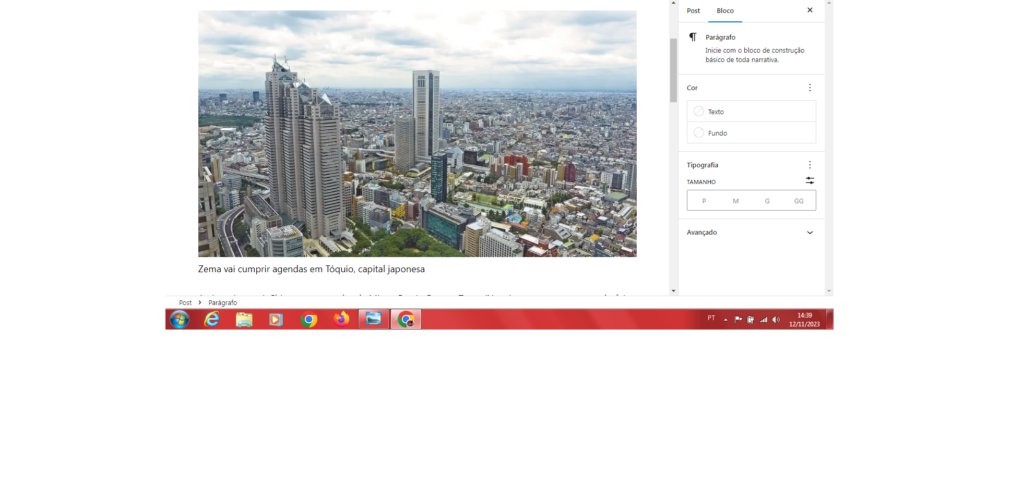Click Parágrafo in the breadcrumb
This screenshot has height=487, width=1024.
[223, 303]
